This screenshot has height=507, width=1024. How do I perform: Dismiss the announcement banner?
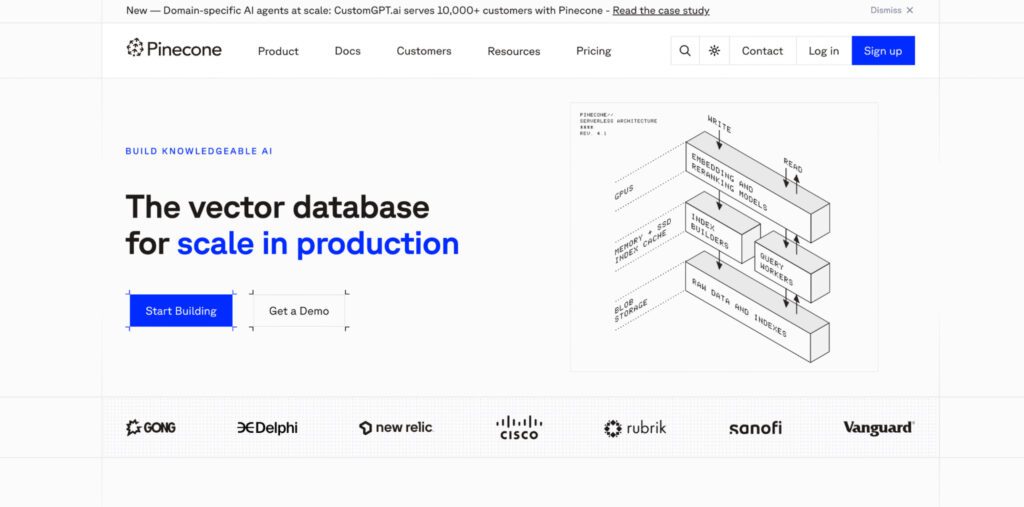tap(891, 10)
